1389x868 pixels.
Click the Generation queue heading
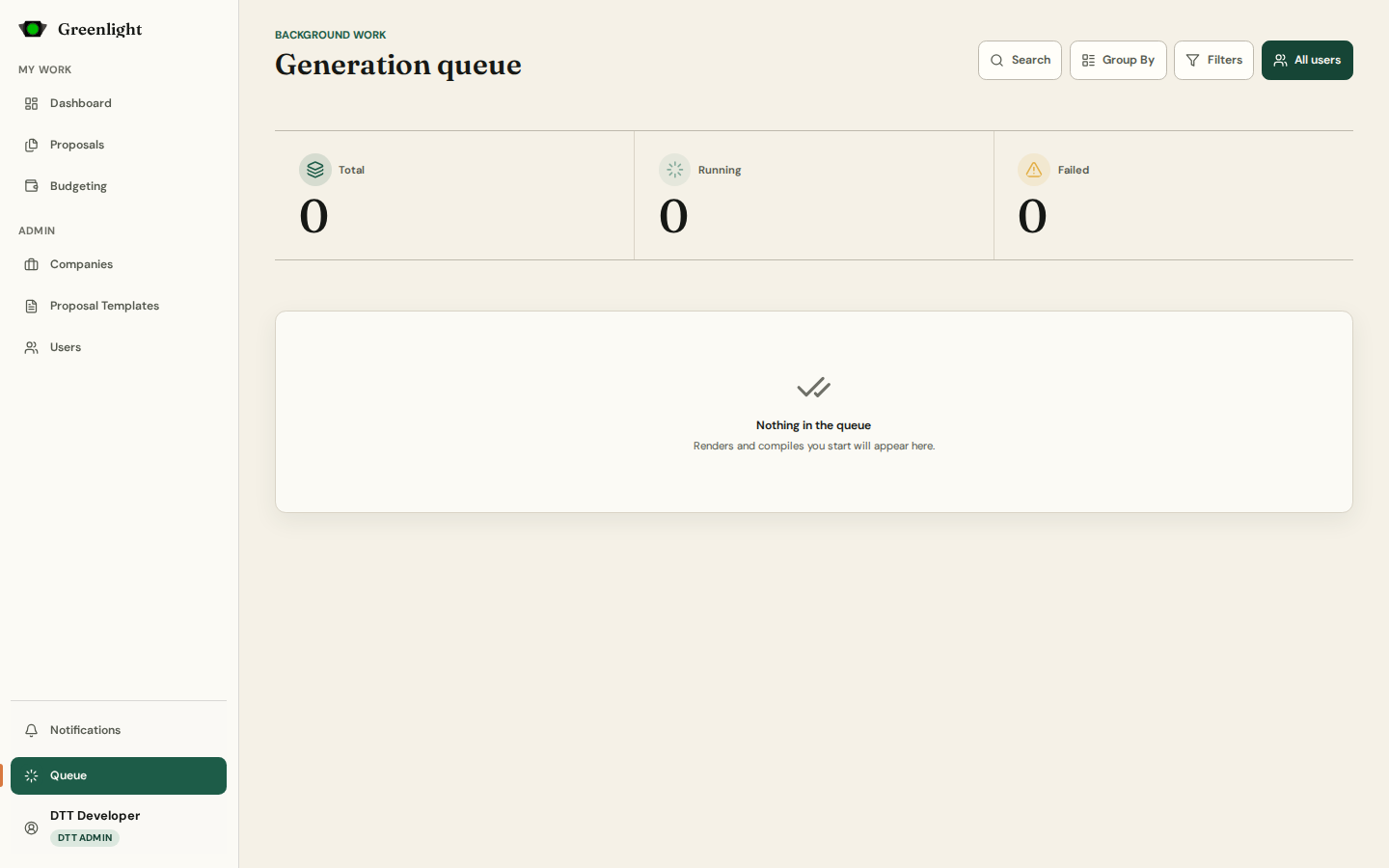pos(398,65)
